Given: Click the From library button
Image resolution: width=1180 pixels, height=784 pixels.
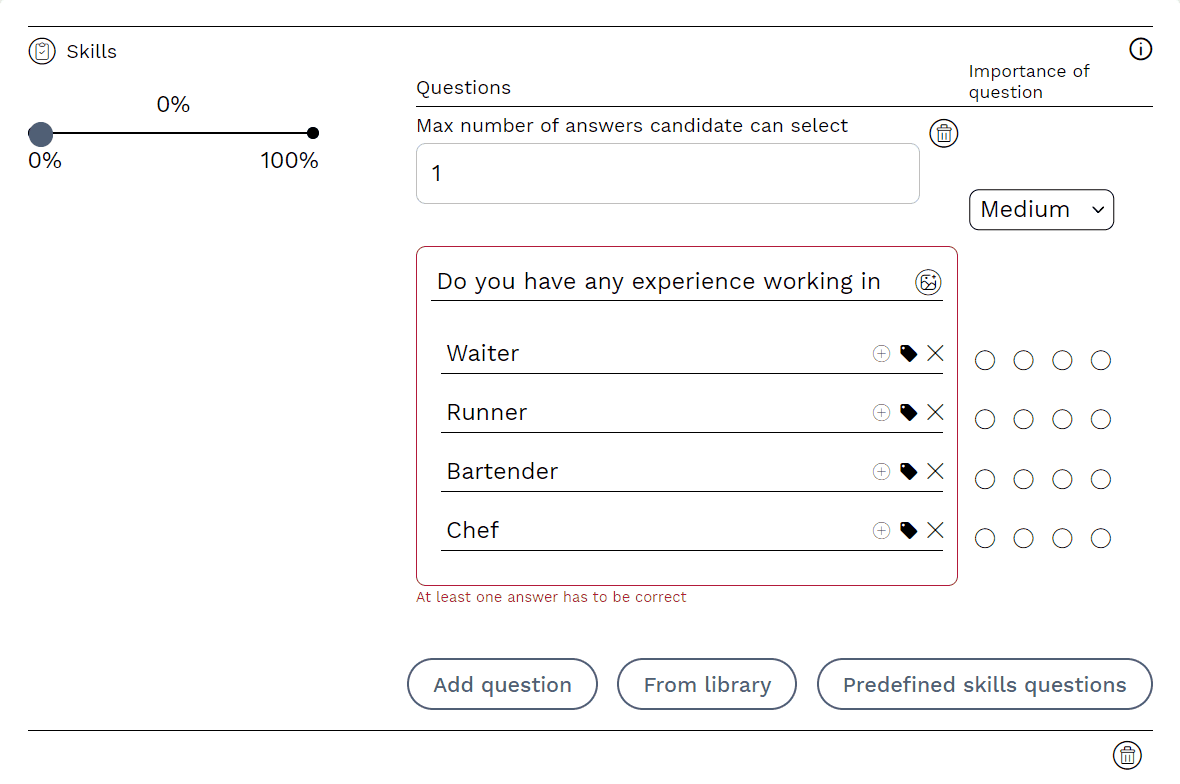Looking at the screenshot, I should pyautogui.click(x=707, y=685).
